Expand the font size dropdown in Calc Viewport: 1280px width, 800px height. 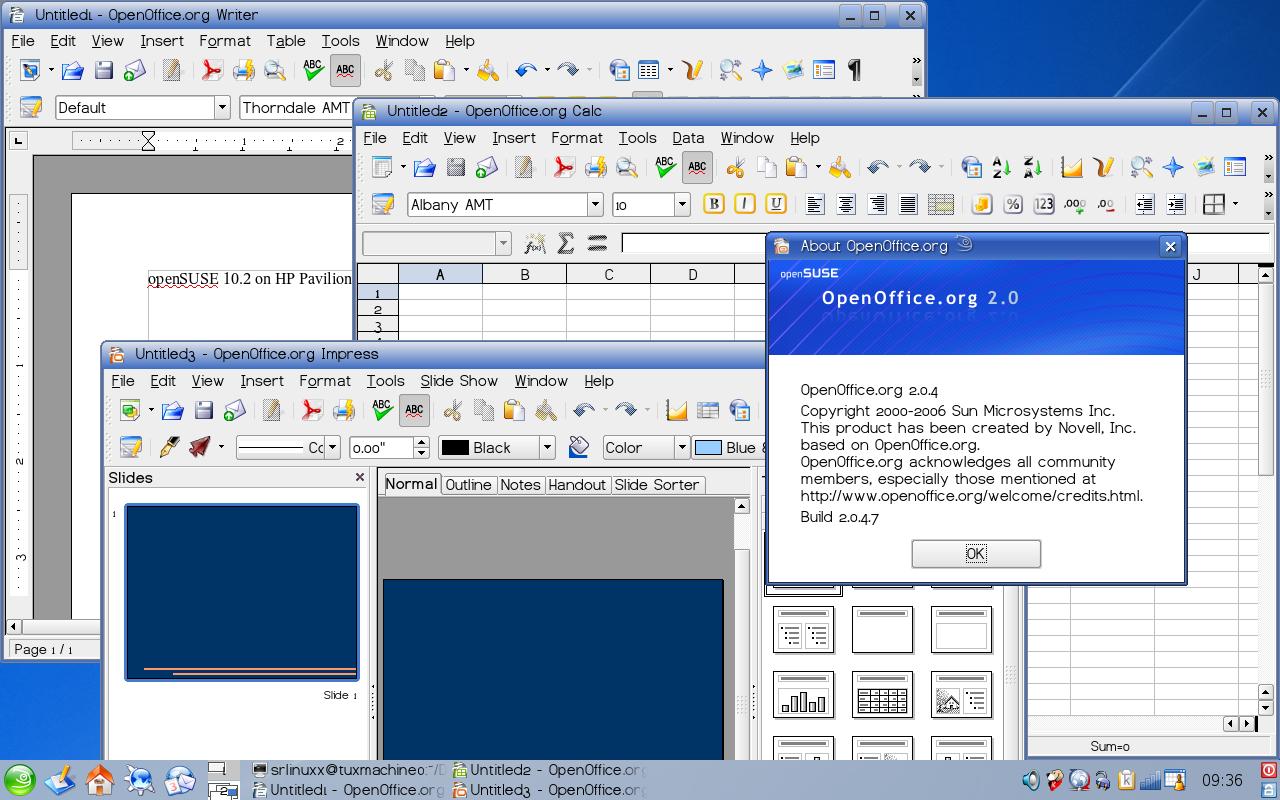(x=682, y=204)
